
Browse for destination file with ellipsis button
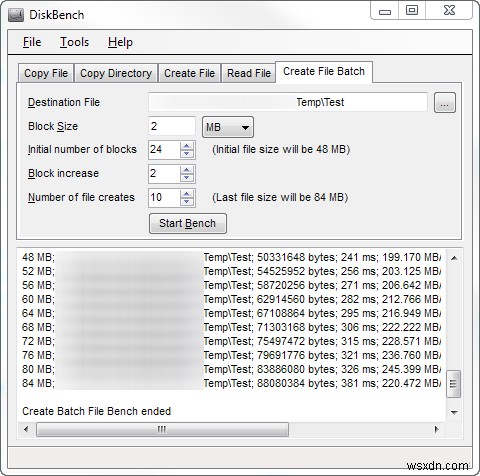pyautogui.click(x=445, y=103)
